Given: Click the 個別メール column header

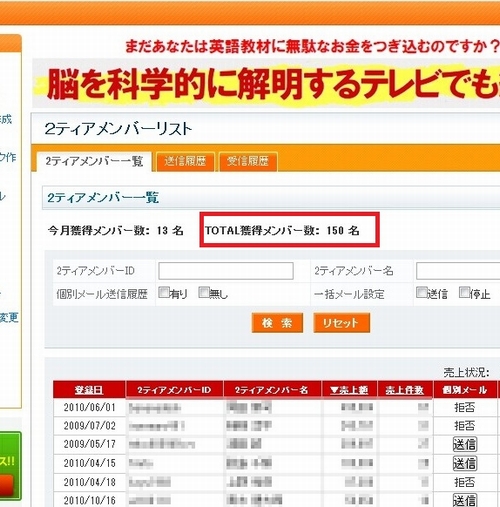Looking at the screenshot, I should [464, 390].
